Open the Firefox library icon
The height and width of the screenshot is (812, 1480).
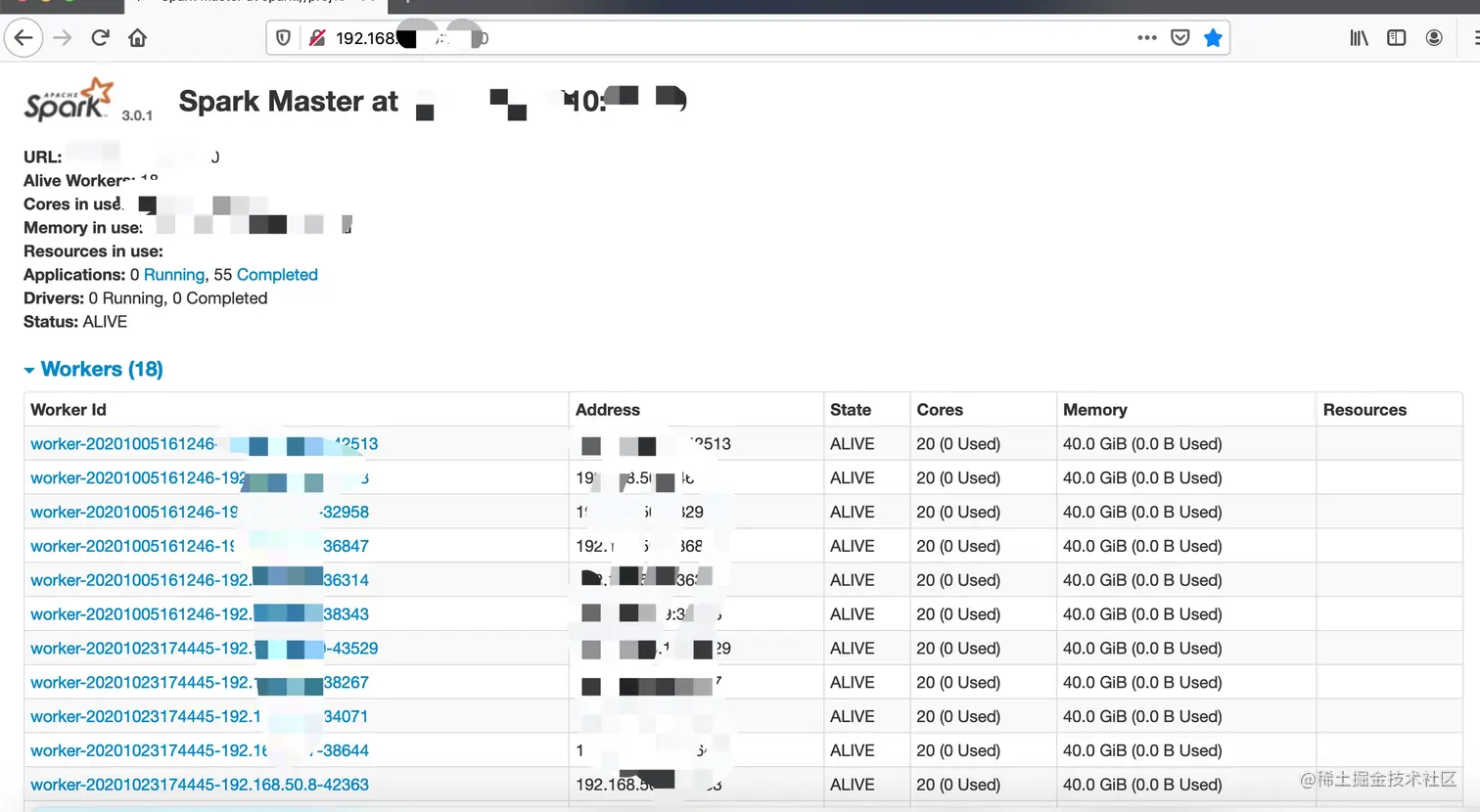tap(1359, 38)
